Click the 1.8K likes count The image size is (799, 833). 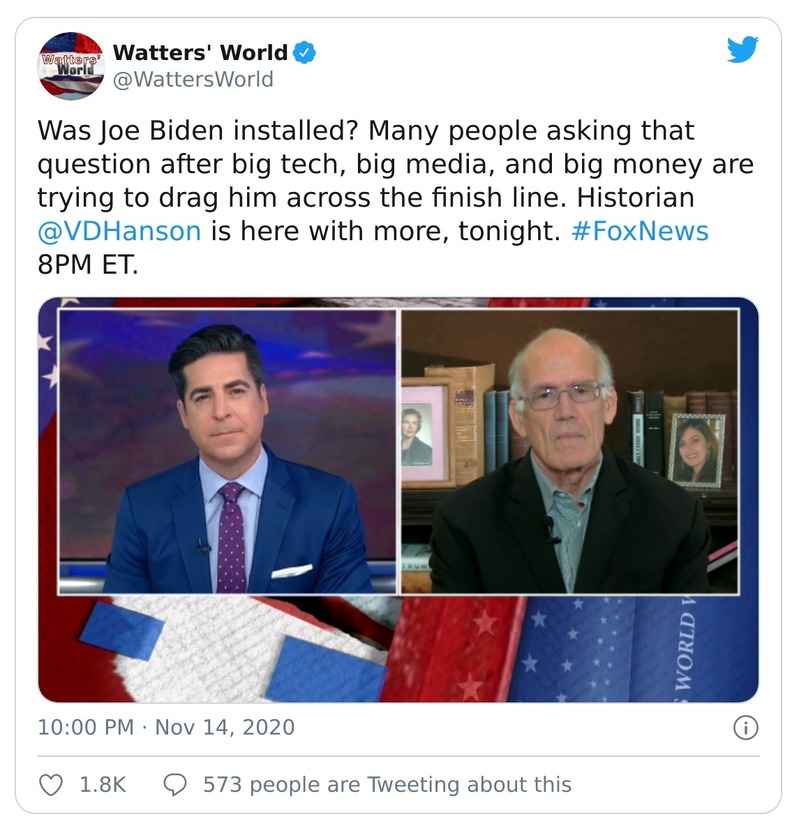pyautogui.click(x=103, y=785)
